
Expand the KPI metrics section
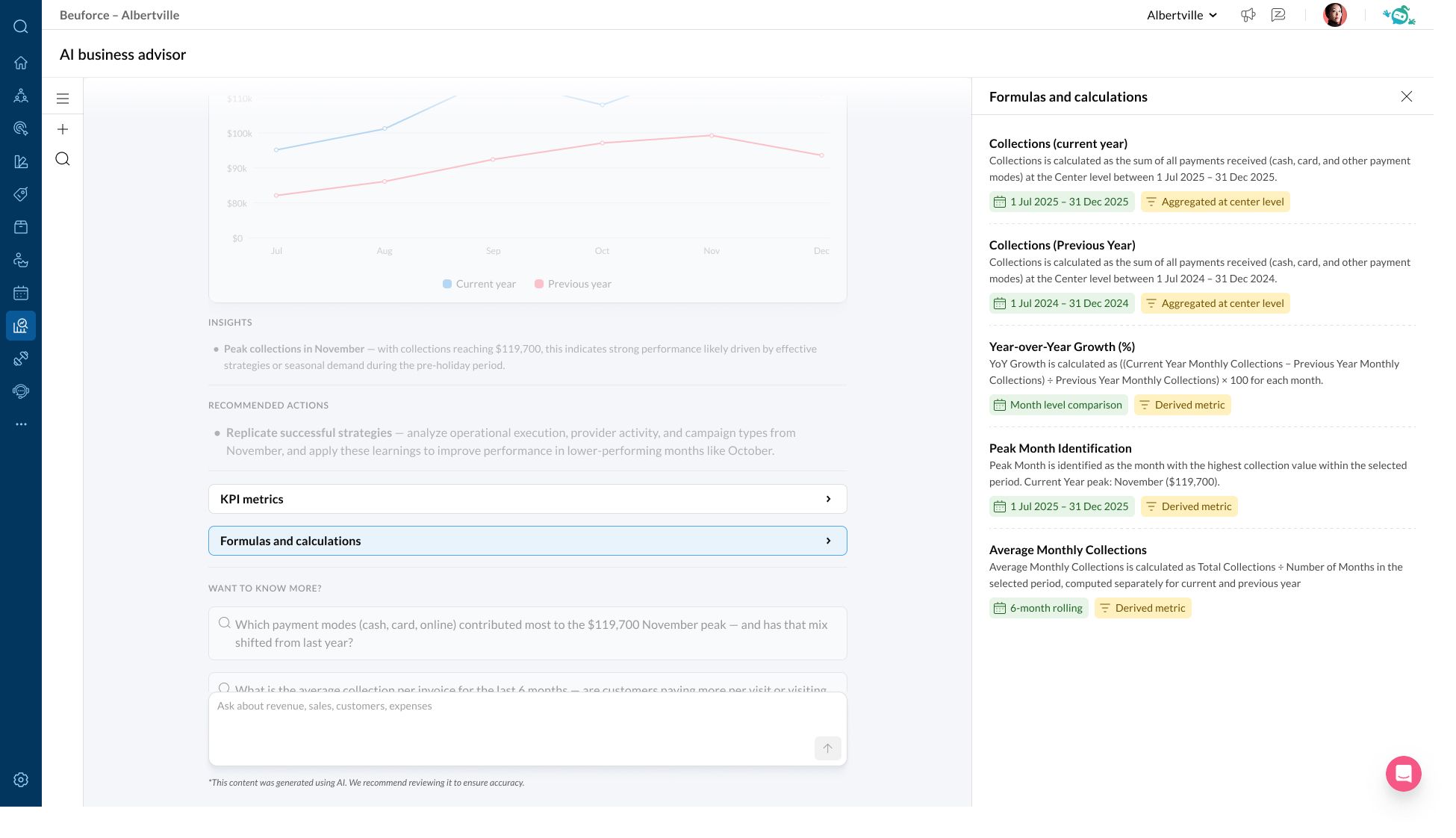pyautogui.click(x=527, y=499)
